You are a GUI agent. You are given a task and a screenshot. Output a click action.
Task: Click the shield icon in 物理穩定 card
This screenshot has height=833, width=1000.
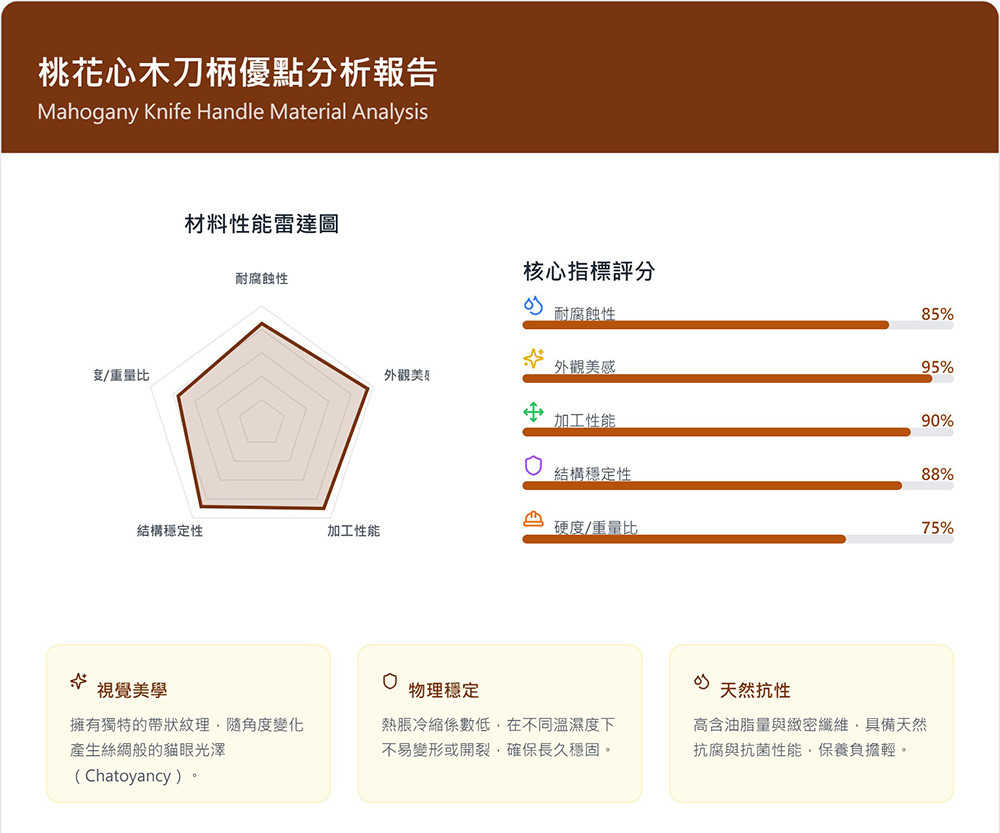390,682
